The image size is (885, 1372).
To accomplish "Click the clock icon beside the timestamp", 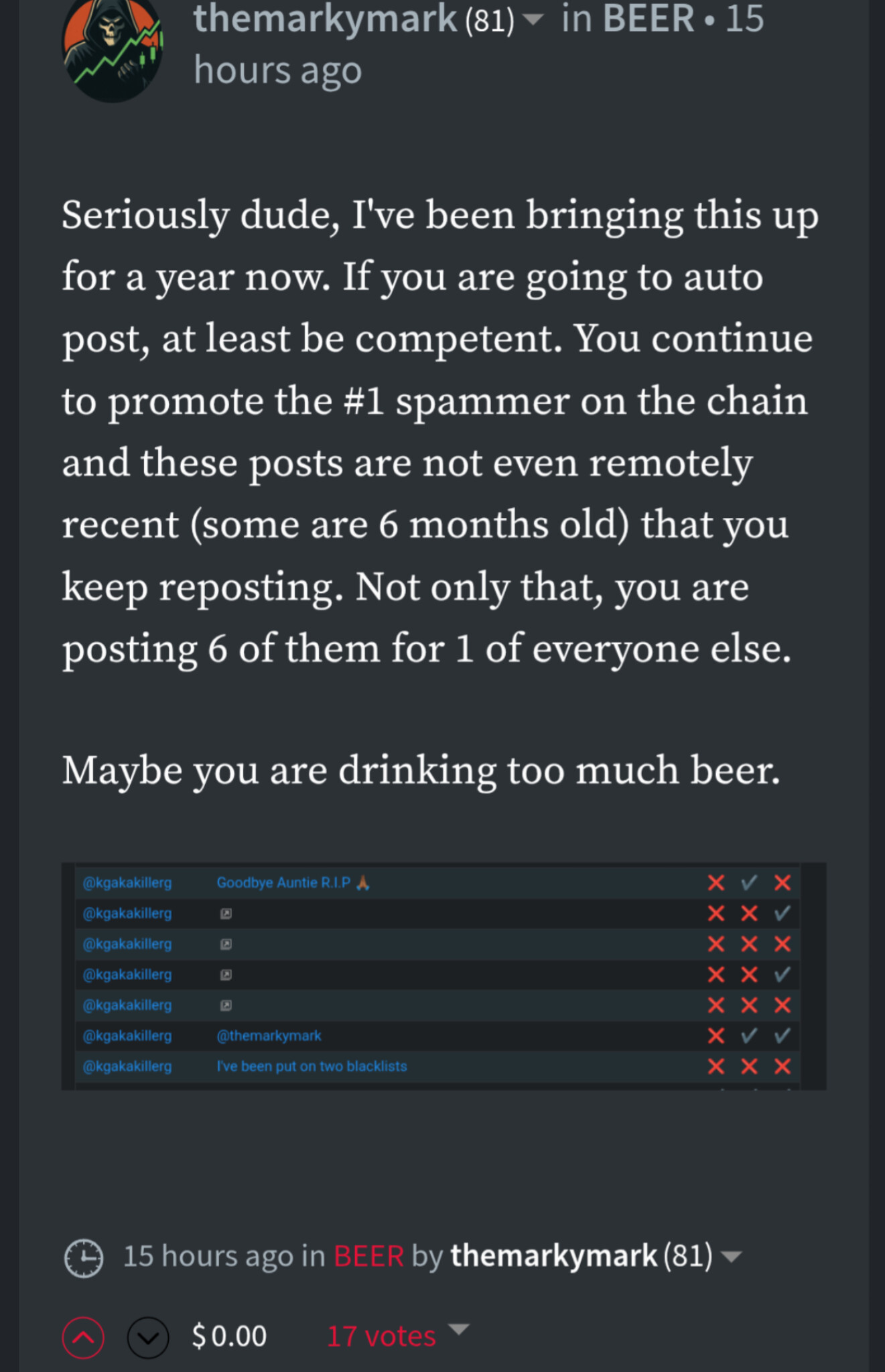I will click(x=84, y=1257).
